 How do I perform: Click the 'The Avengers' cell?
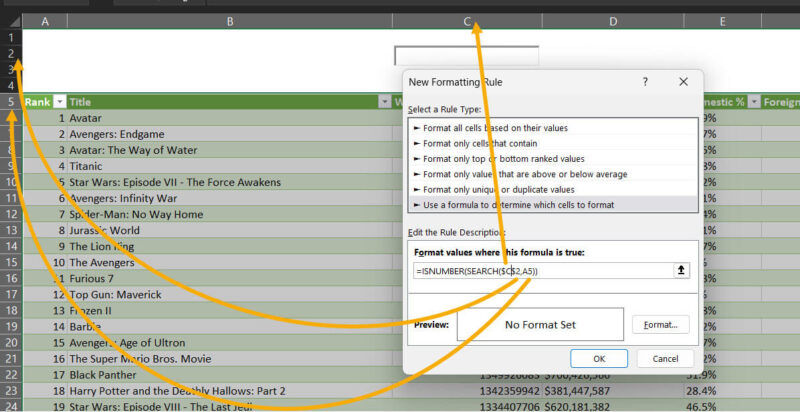pyautogui.click(x=230, y=263)
